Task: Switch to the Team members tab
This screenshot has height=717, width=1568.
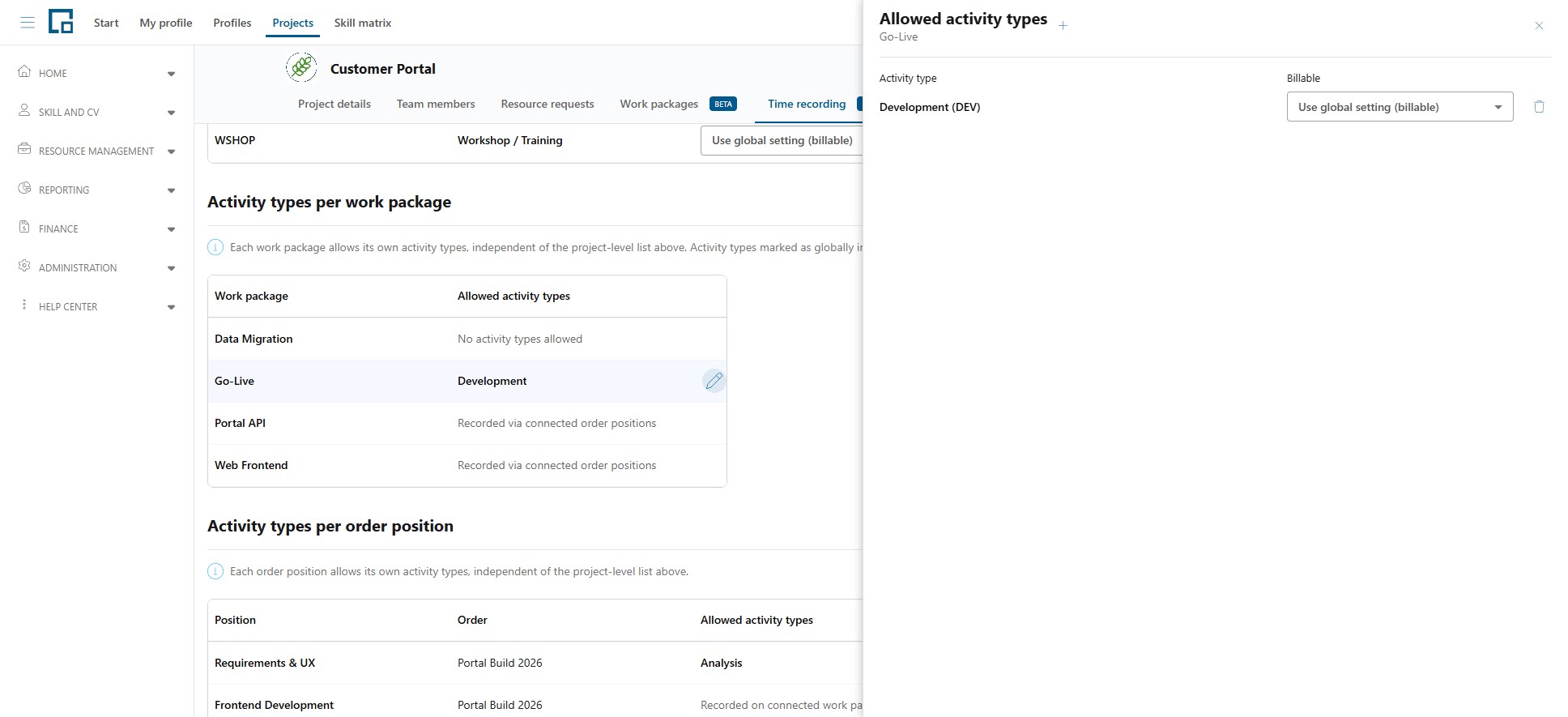Action: click(436, 104)
